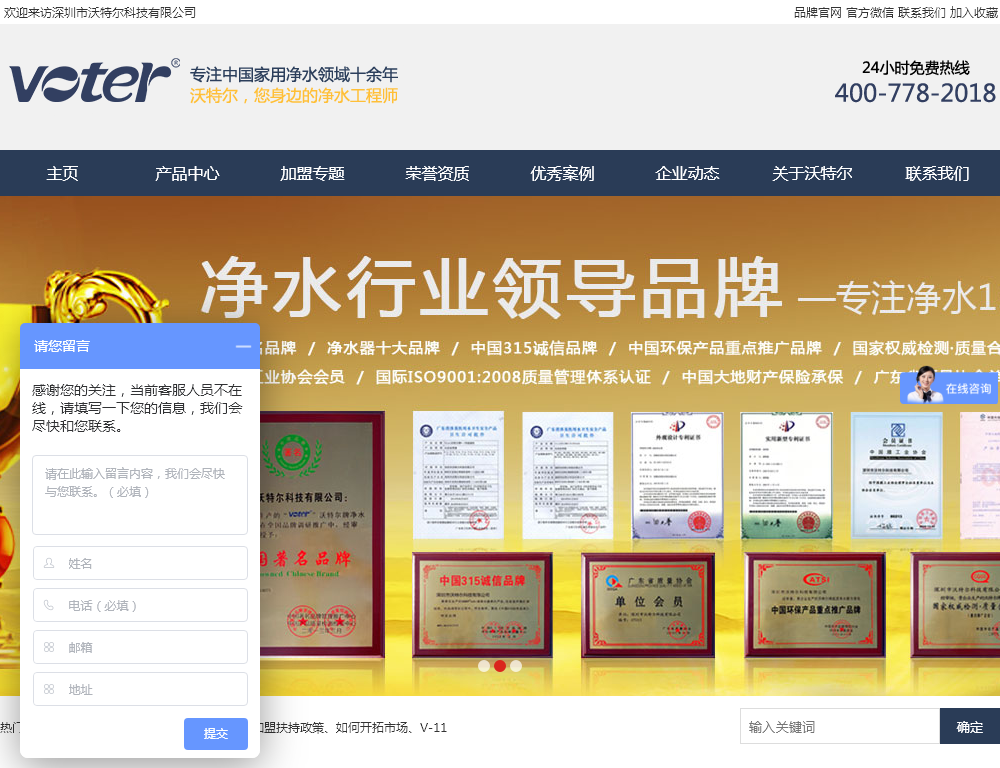The width and height of the screenshot is (1000, 768).
Task: Open 企业动态 menu item
Action: (688, 174)
